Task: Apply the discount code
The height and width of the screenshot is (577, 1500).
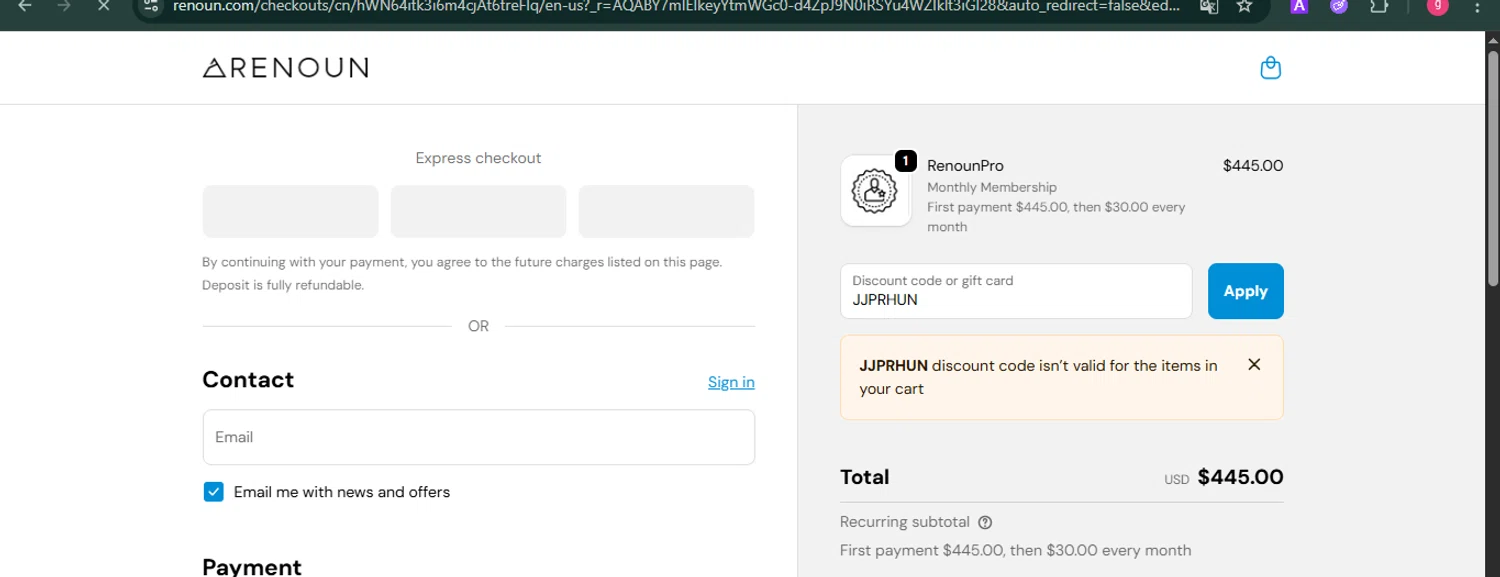Action: (x=1245, y=291)
